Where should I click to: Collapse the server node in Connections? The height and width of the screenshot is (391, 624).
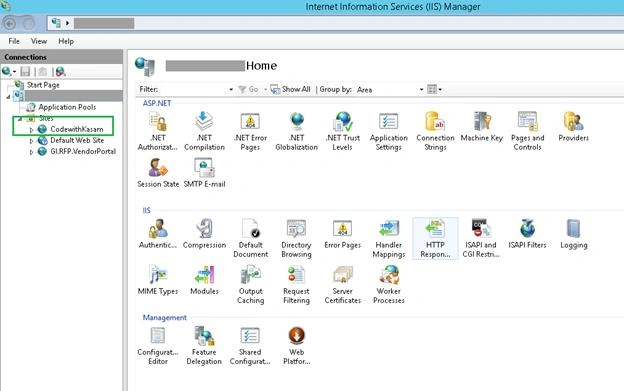(8, 96)
